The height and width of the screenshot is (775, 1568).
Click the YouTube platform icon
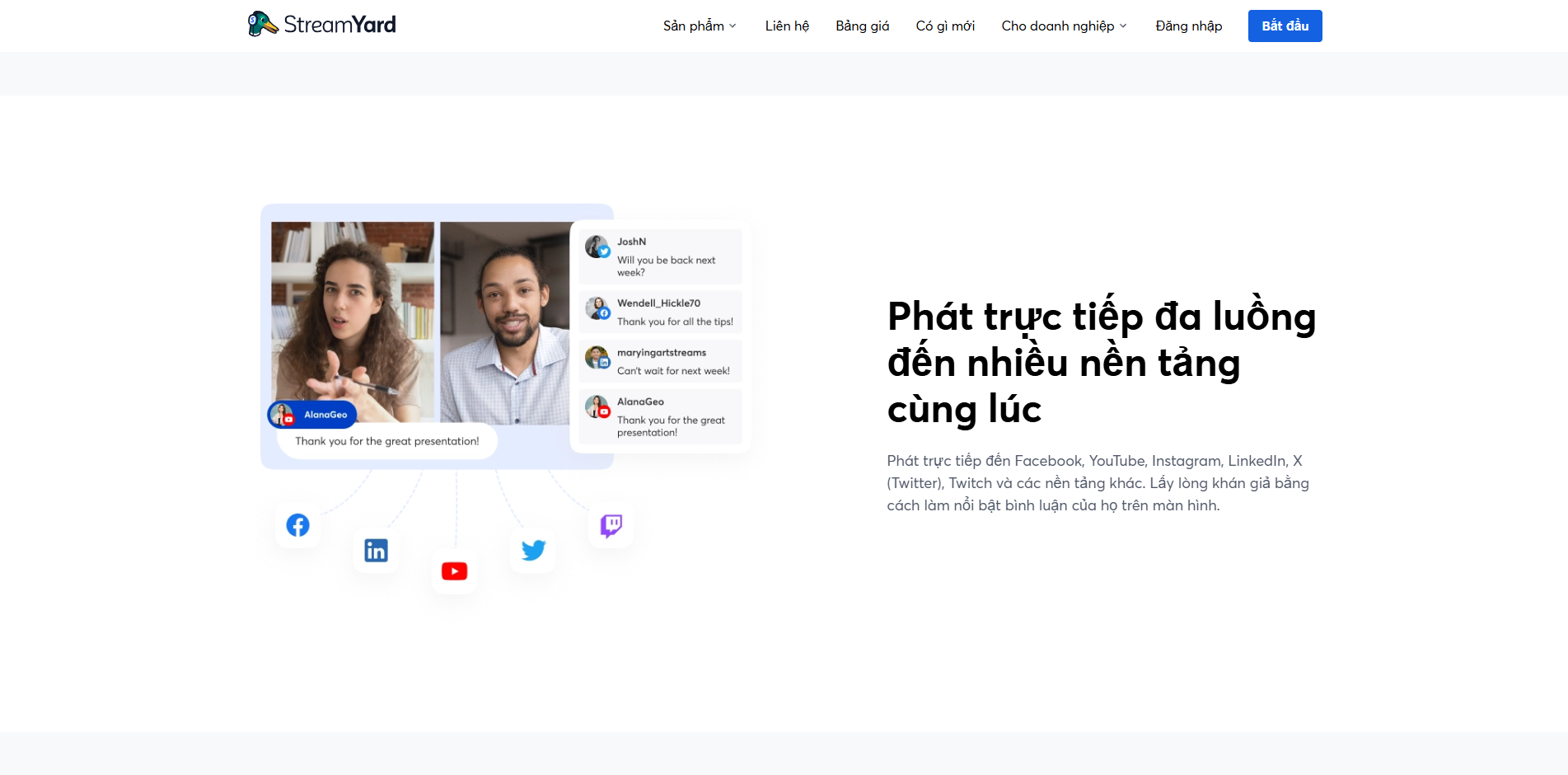pyautogui.click(x=454, y=571)
